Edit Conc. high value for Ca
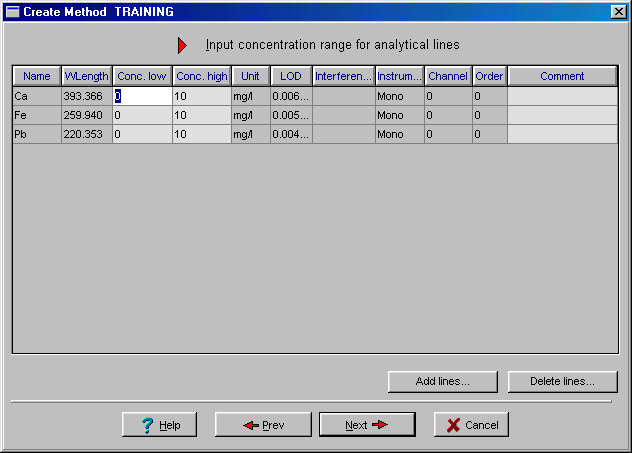The image size is (632, 453). (202, 96)
